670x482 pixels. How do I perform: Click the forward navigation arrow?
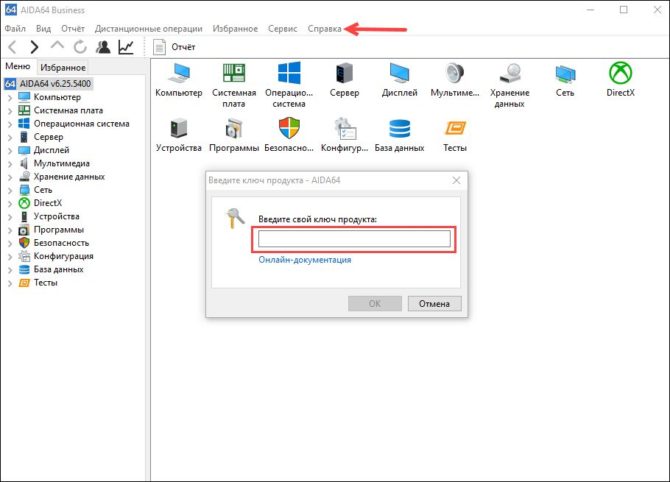(x=34, y=47)
